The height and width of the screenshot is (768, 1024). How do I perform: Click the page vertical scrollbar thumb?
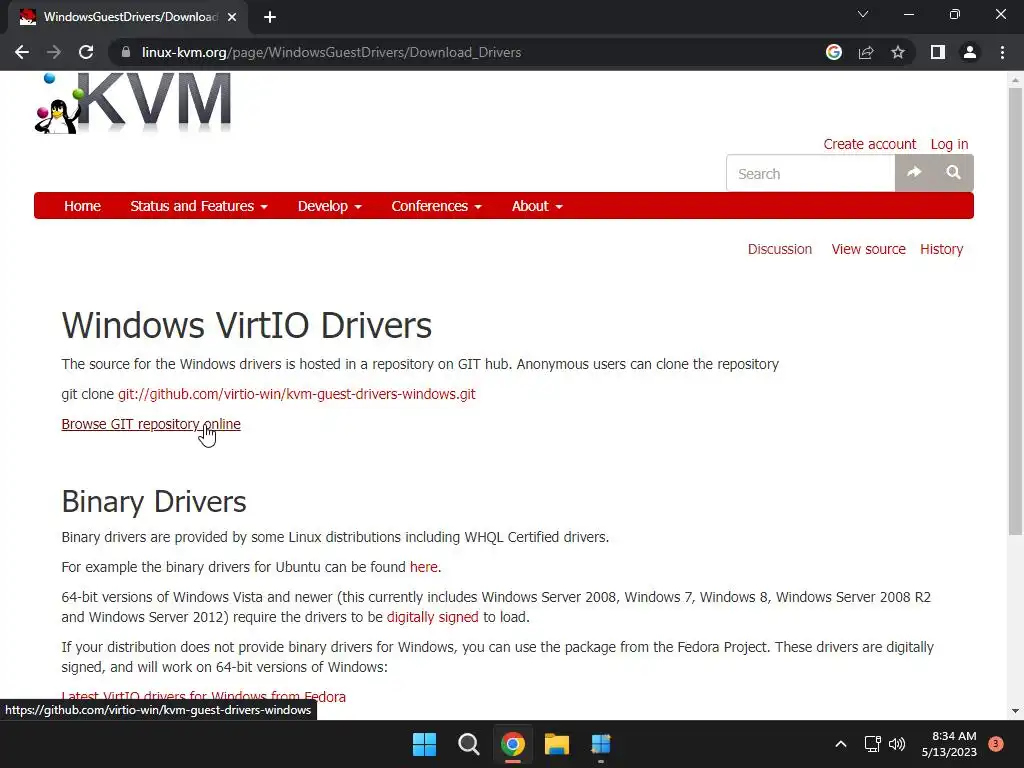coord(1015,311)
